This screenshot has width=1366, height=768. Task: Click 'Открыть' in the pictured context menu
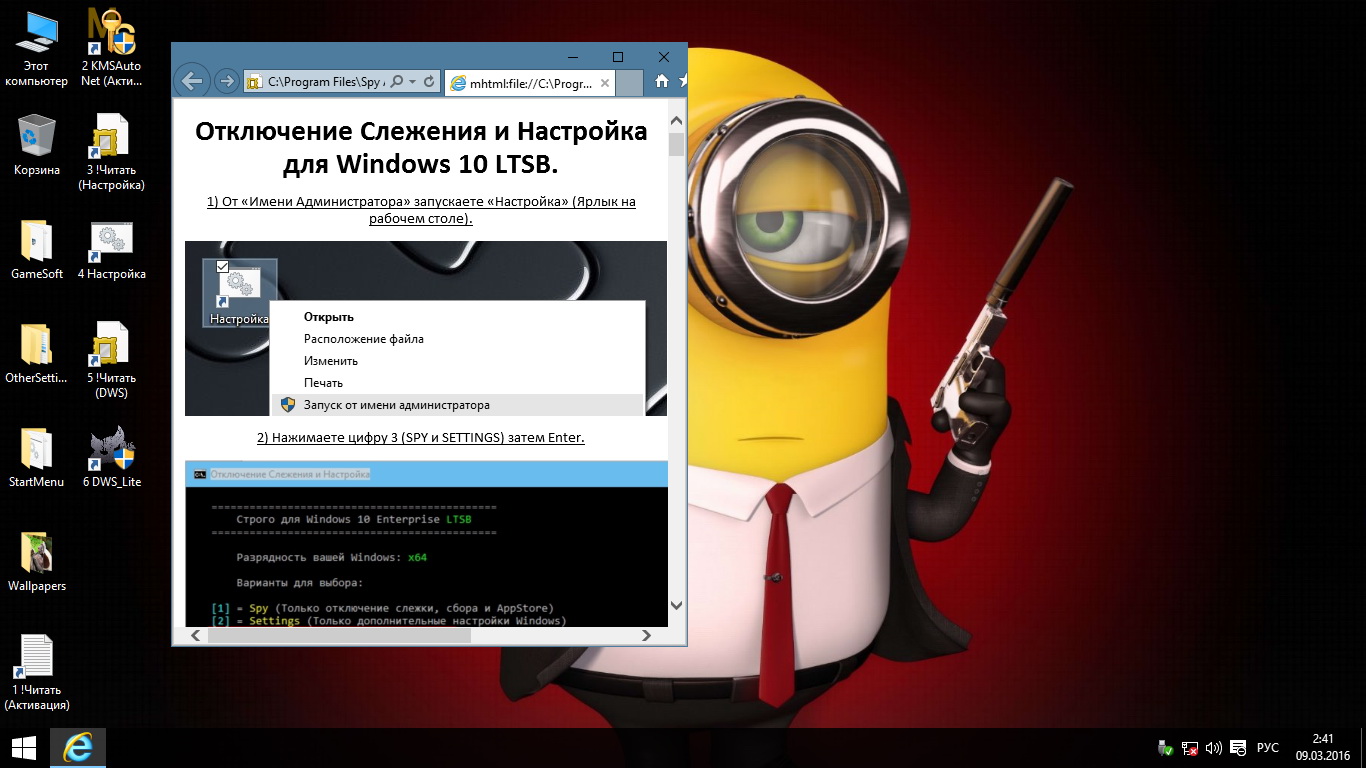tap(329, 317)
